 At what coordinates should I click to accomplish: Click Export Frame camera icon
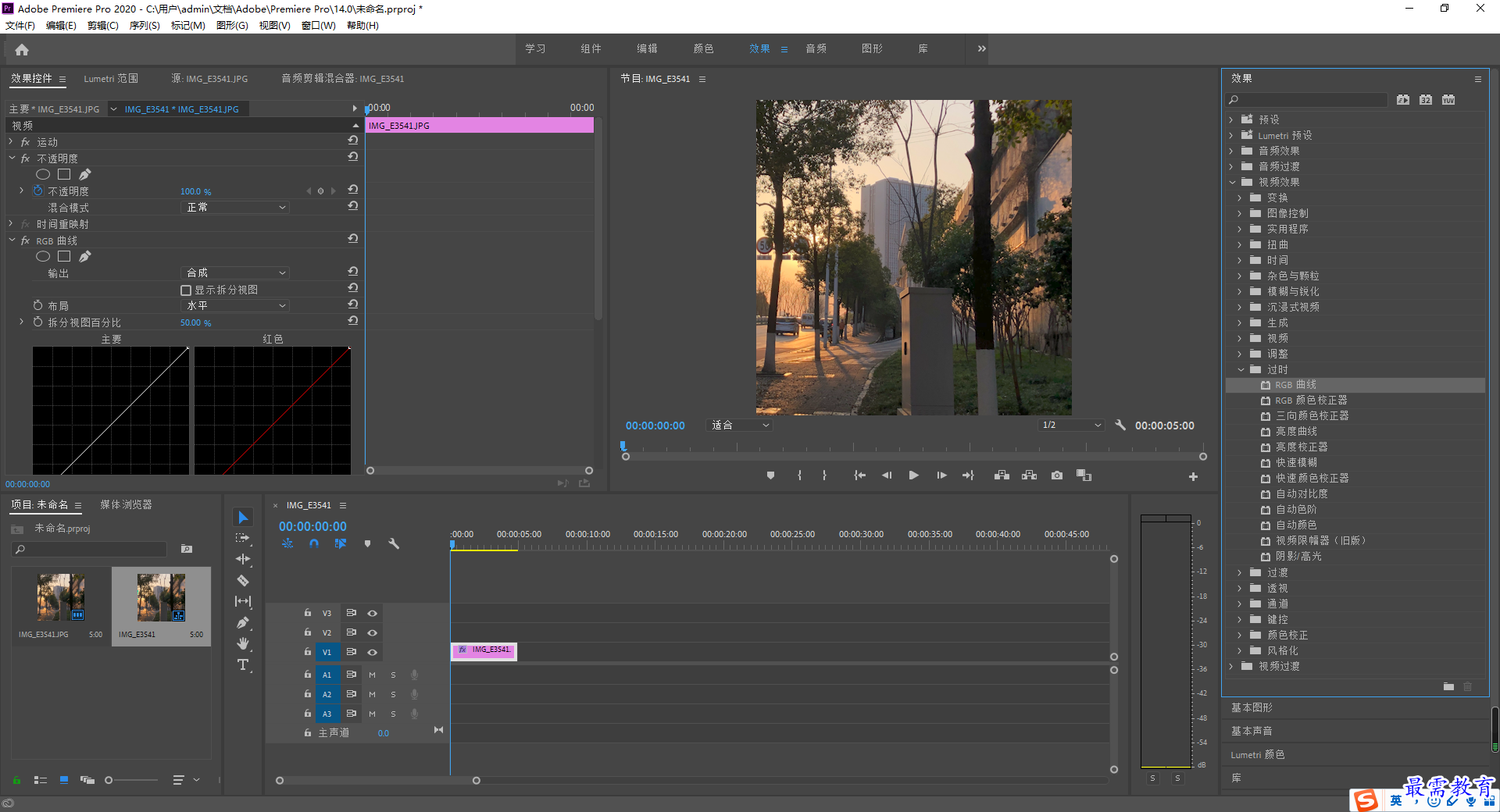[1057, 475]
